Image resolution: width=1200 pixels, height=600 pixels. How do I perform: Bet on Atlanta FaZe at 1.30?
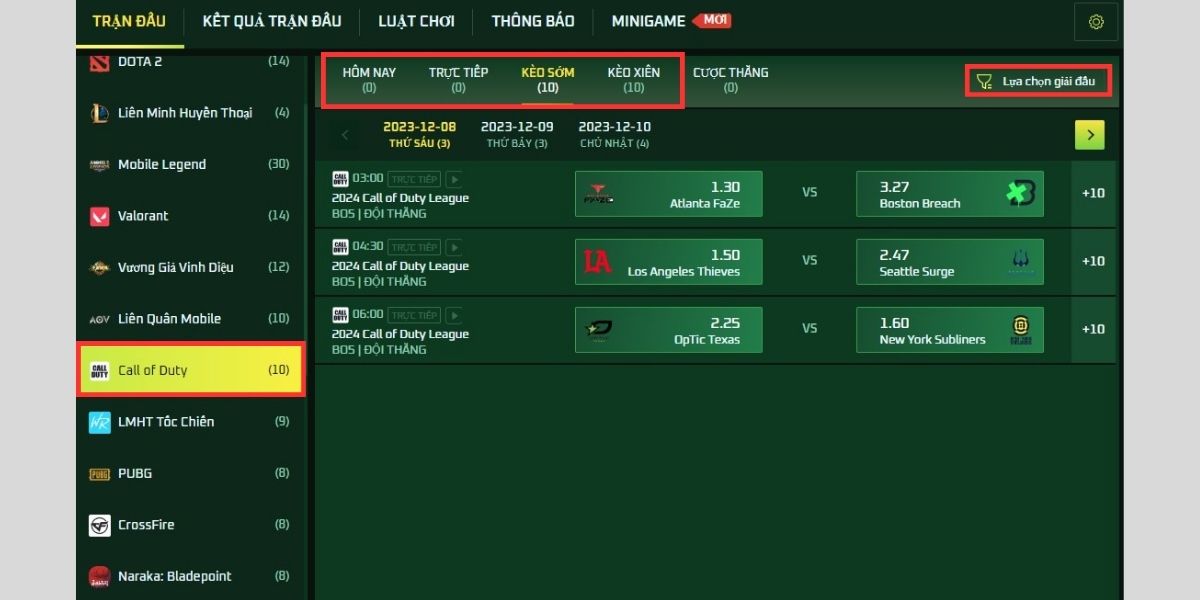click(669, 194)
